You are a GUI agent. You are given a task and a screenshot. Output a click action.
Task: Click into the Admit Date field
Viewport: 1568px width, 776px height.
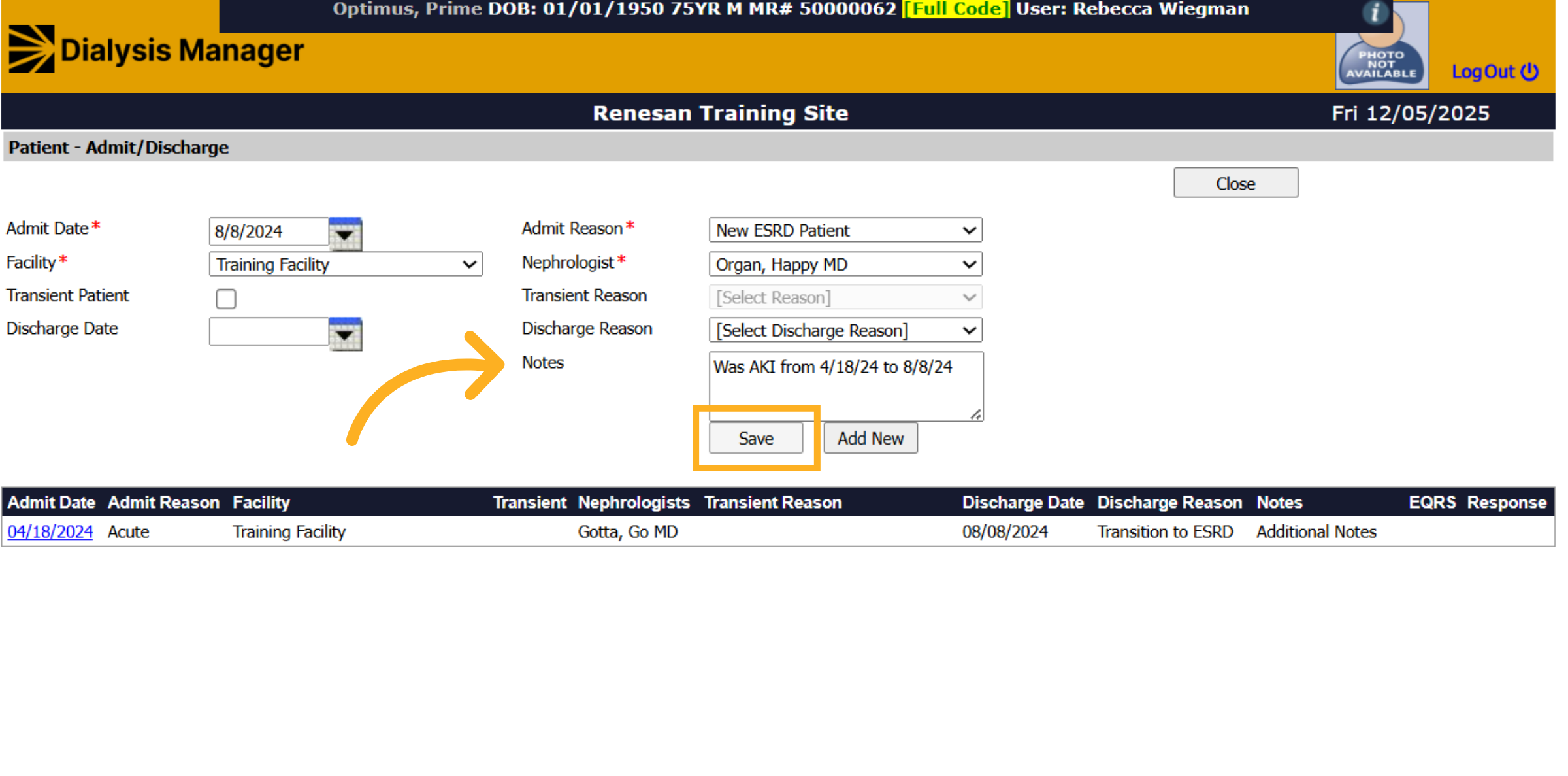[269, 231]
